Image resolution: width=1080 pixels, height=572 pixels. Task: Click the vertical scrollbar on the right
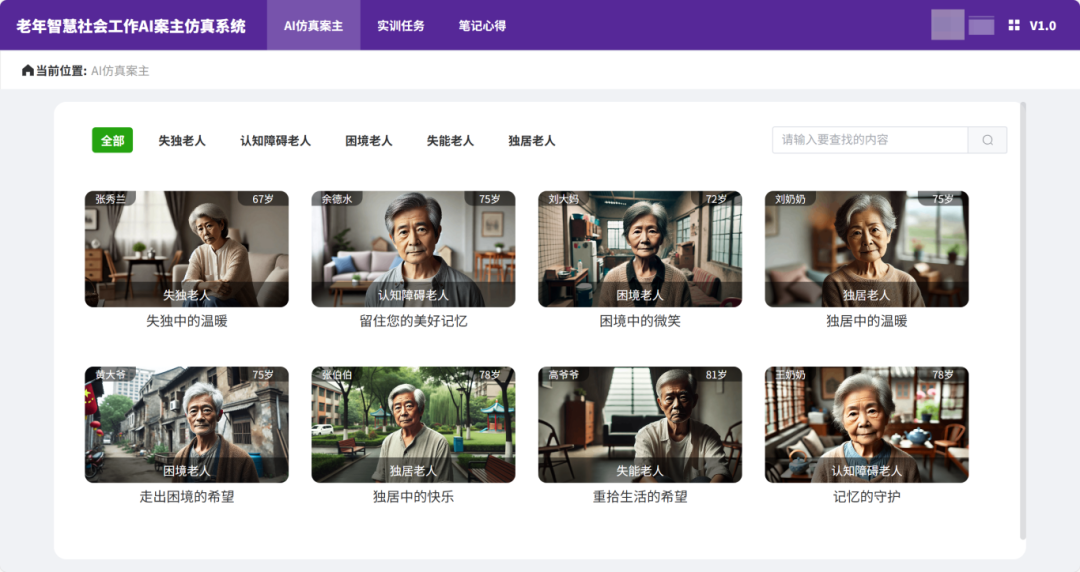click(x=1022, y=320)
